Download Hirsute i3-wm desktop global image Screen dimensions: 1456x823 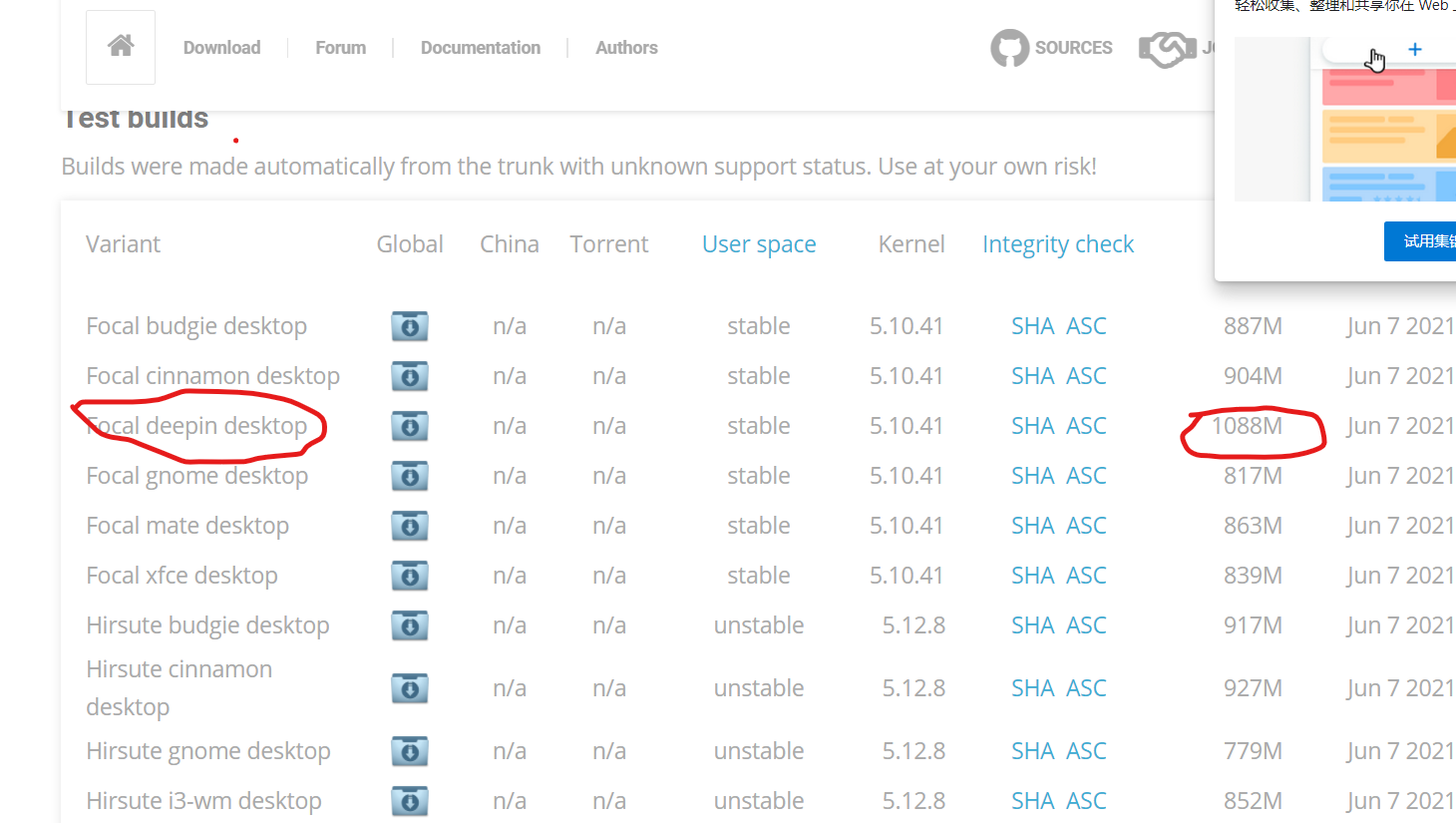pyautogui.click(x=410, y=801)
